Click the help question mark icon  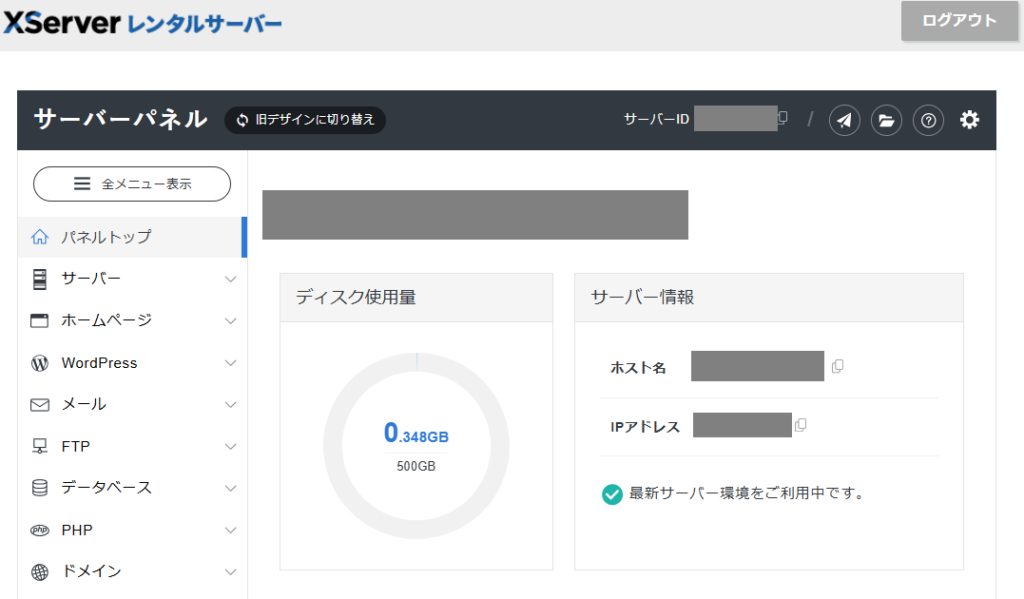point(928,121)
